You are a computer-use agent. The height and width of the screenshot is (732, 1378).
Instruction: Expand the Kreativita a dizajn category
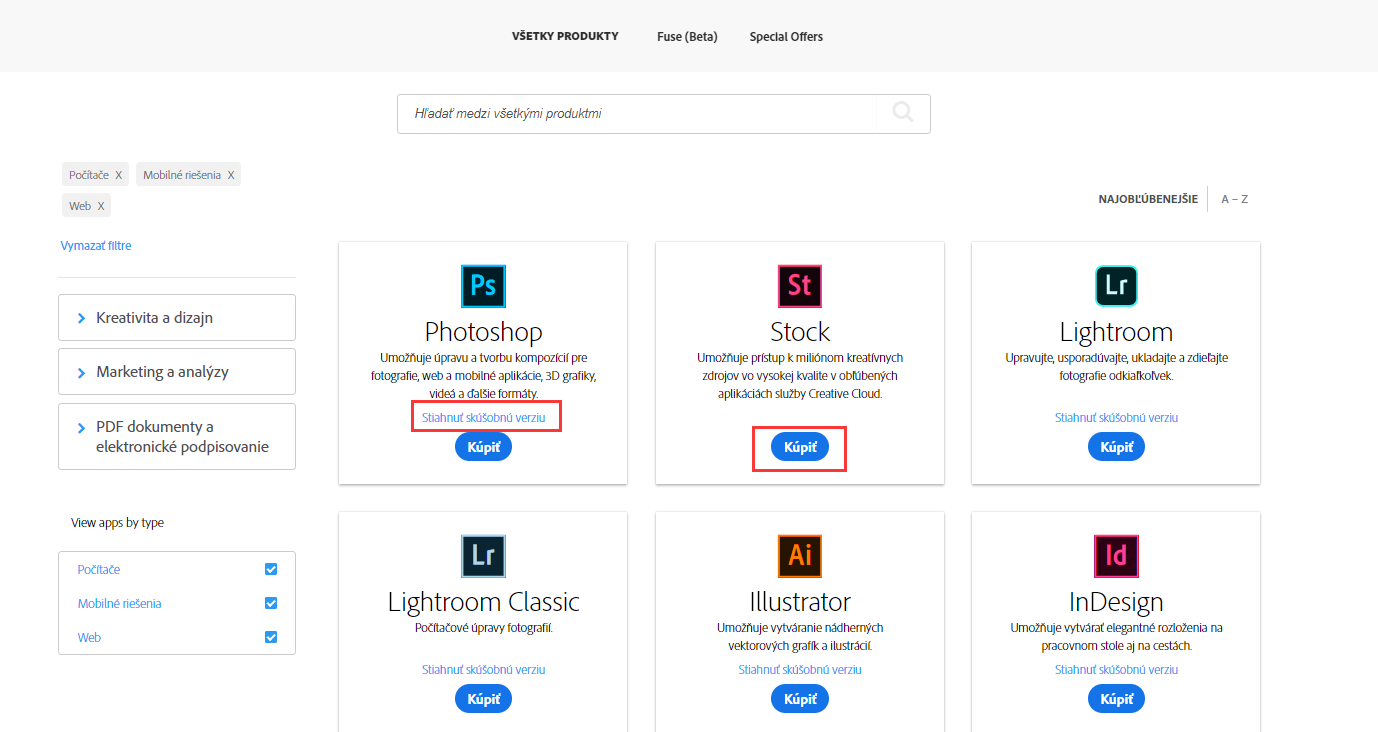tap(177, 318)
